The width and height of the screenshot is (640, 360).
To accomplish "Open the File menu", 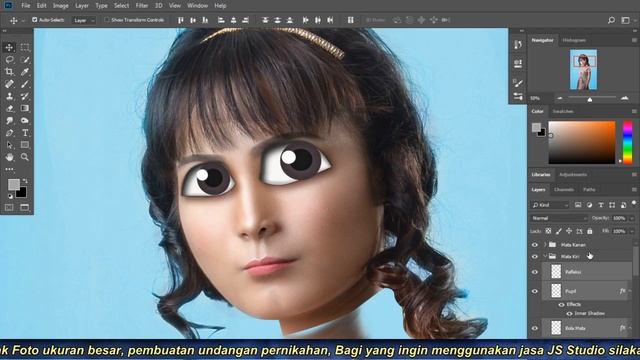I will [x=26, y=6].
